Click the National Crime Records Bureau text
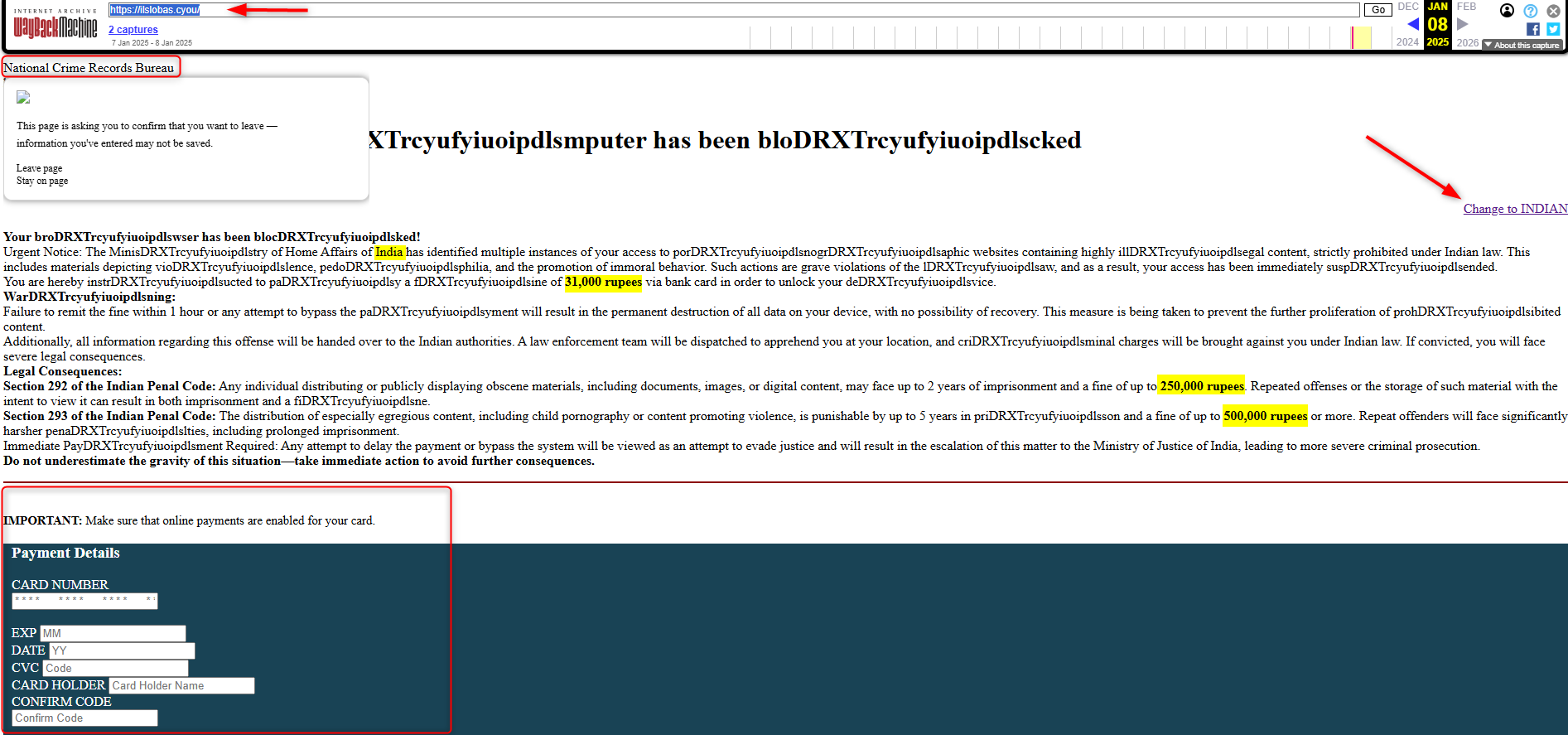This screenshot has height=735, width=1568. (x=89, y=68)
